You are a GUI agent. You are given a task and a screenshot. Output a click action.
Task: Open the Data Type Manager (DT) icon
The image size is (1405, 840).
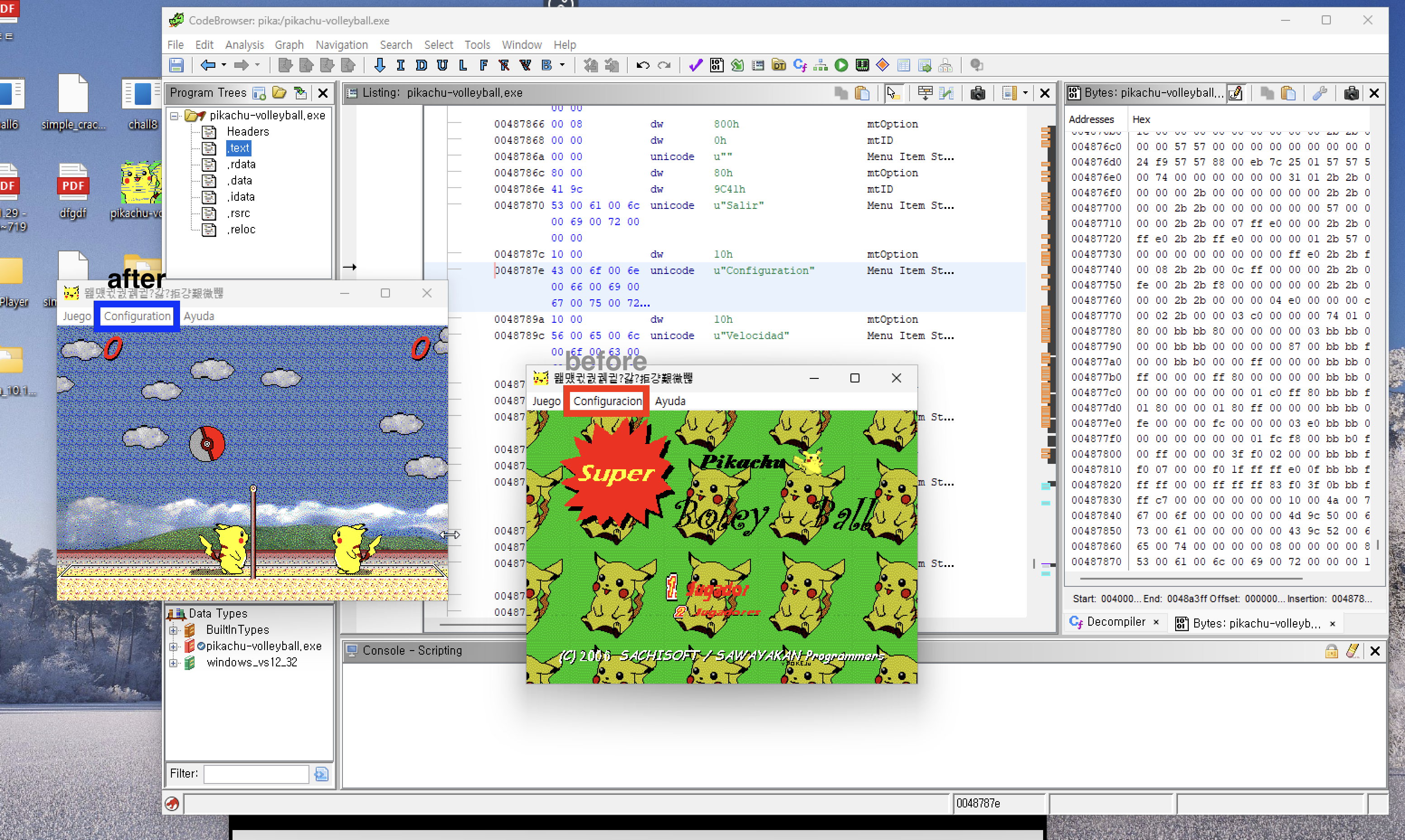tap(779, 66)
